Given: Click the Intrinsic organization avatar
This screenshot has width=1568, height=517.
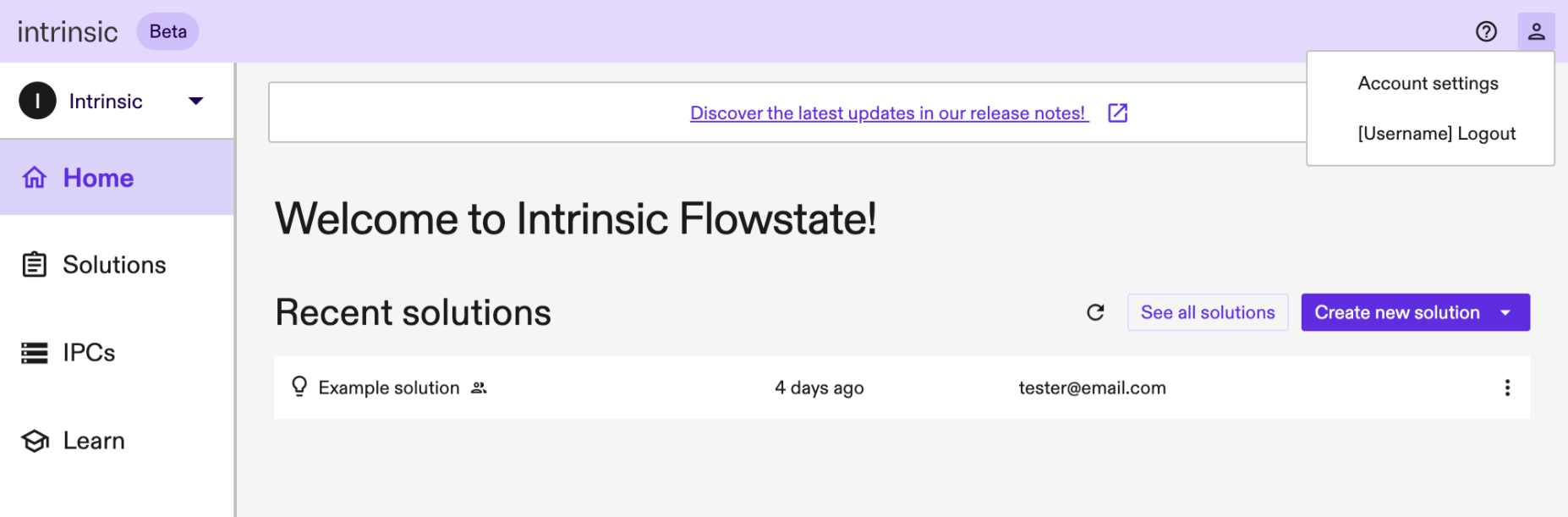Looking at the screenshot, I should click(37, 101).
